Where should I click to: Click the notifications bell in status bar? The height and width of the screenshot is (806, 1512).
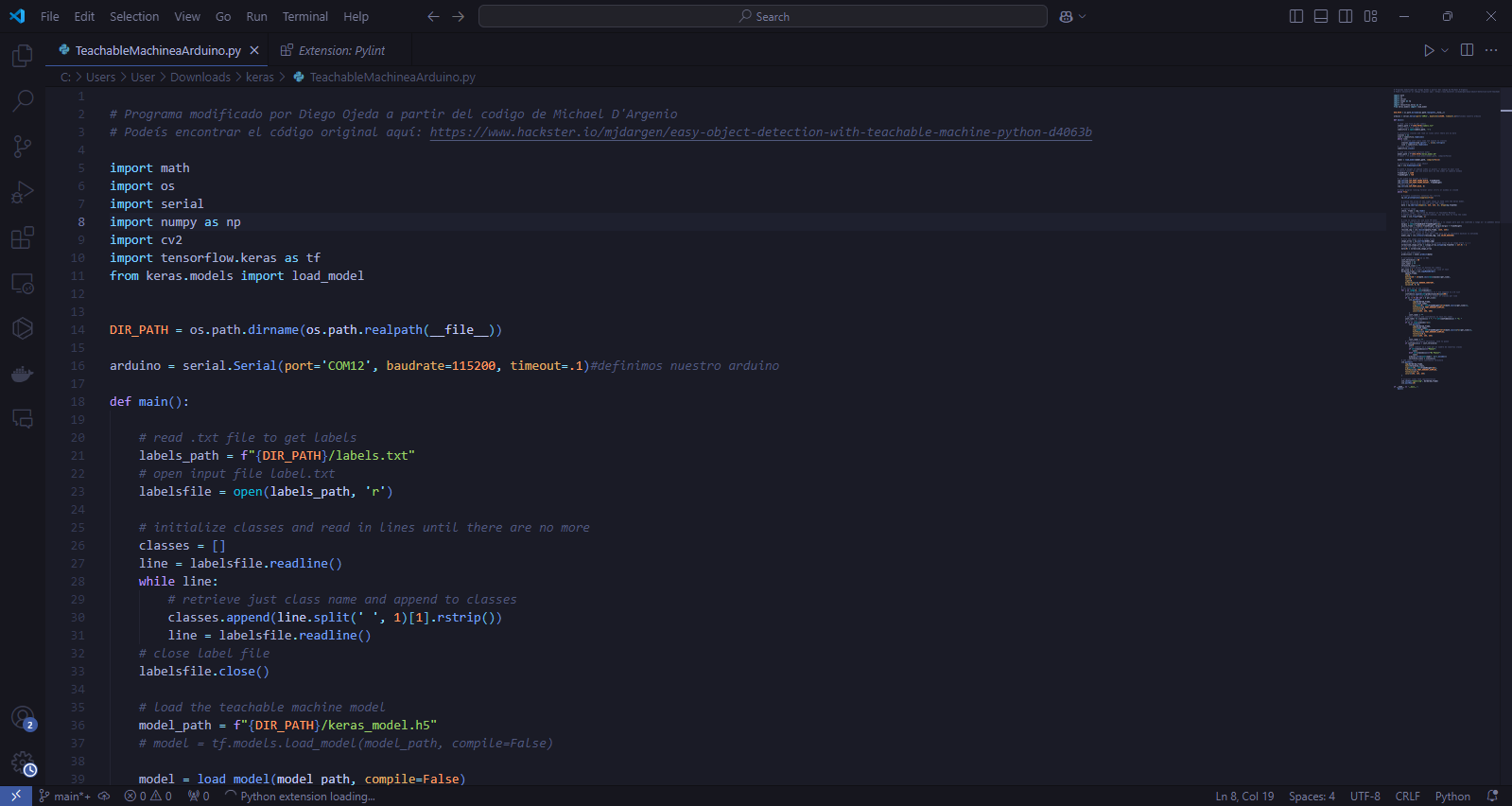pos(1492,796)
